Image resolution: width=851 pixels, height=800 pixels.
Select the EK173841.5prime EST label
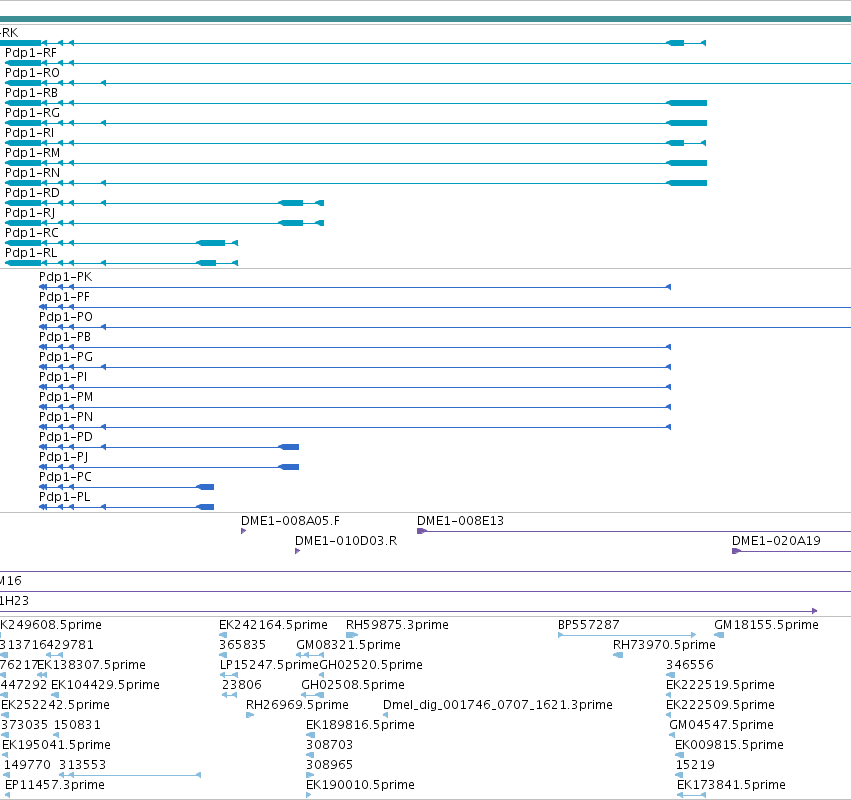[x=731, y=785]
